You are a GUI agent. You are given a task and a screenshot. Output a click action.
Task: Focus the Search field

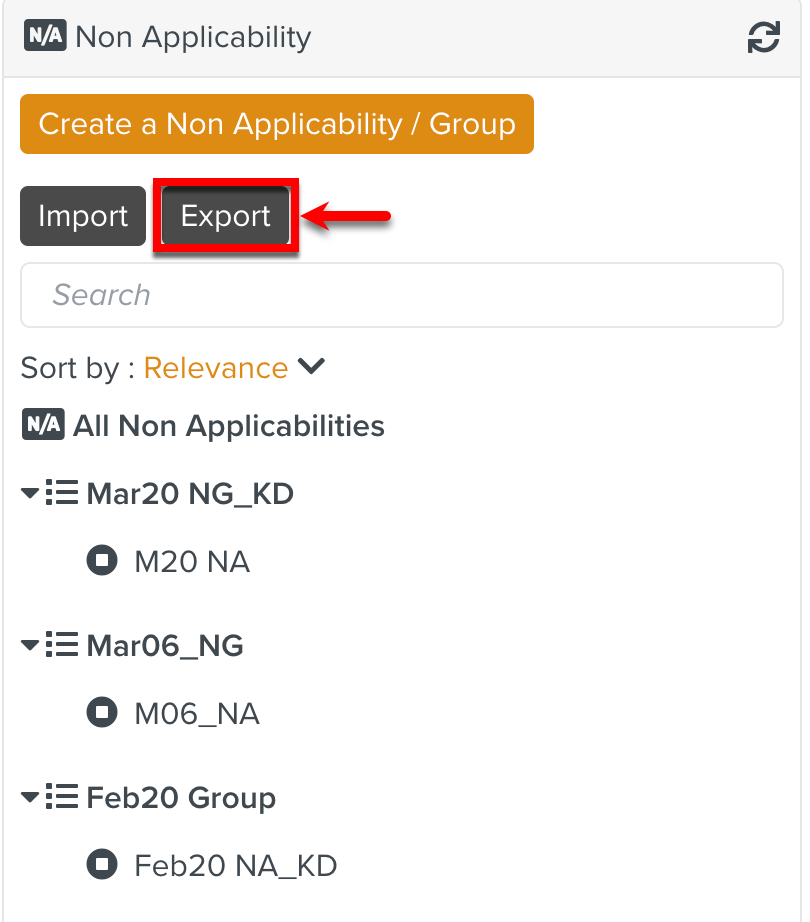pyautogui.click(x=402, y=295)
